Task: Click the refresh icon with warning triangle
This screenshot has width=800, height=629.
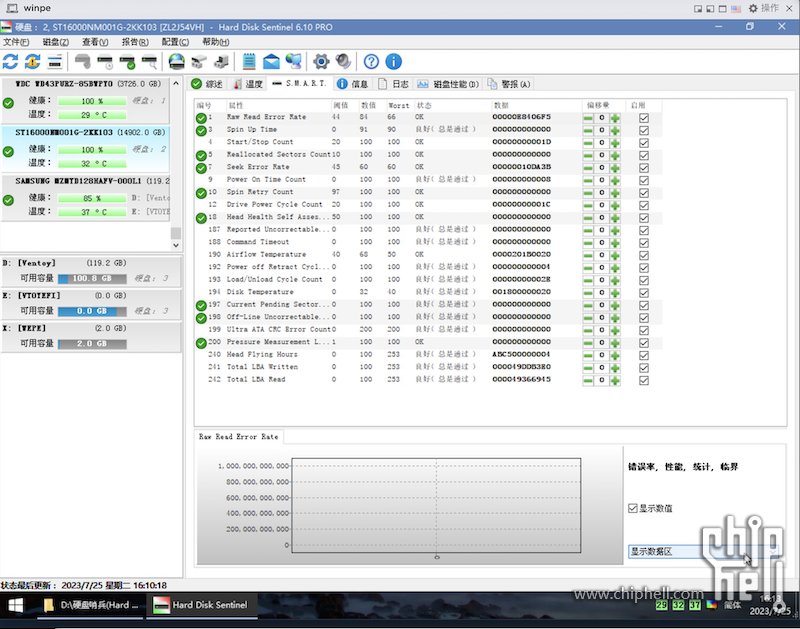Action: point(33,62)
